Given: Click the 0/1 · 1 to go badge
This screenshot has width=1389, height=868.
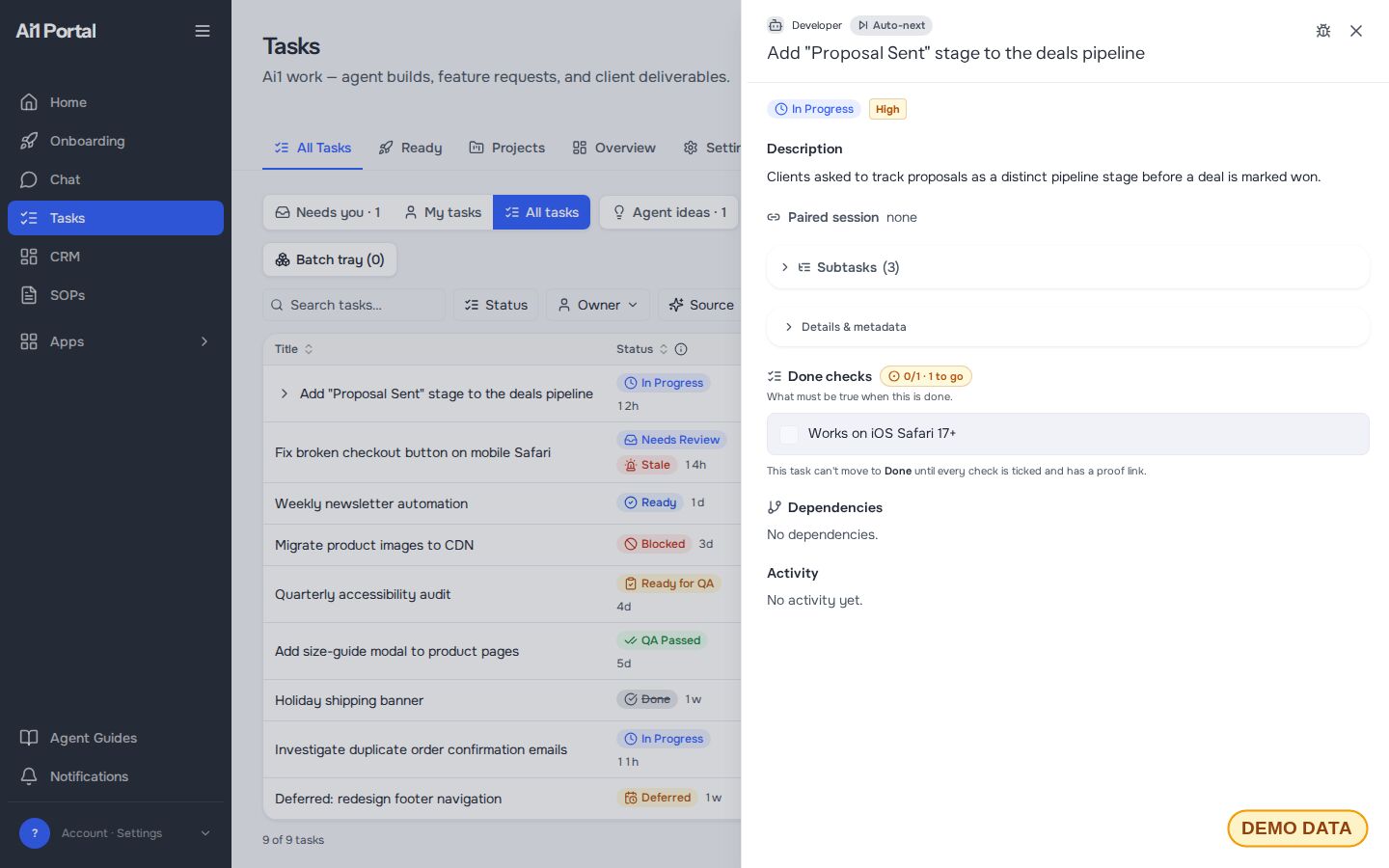Looking at the screenshot, I should point(926,376).
